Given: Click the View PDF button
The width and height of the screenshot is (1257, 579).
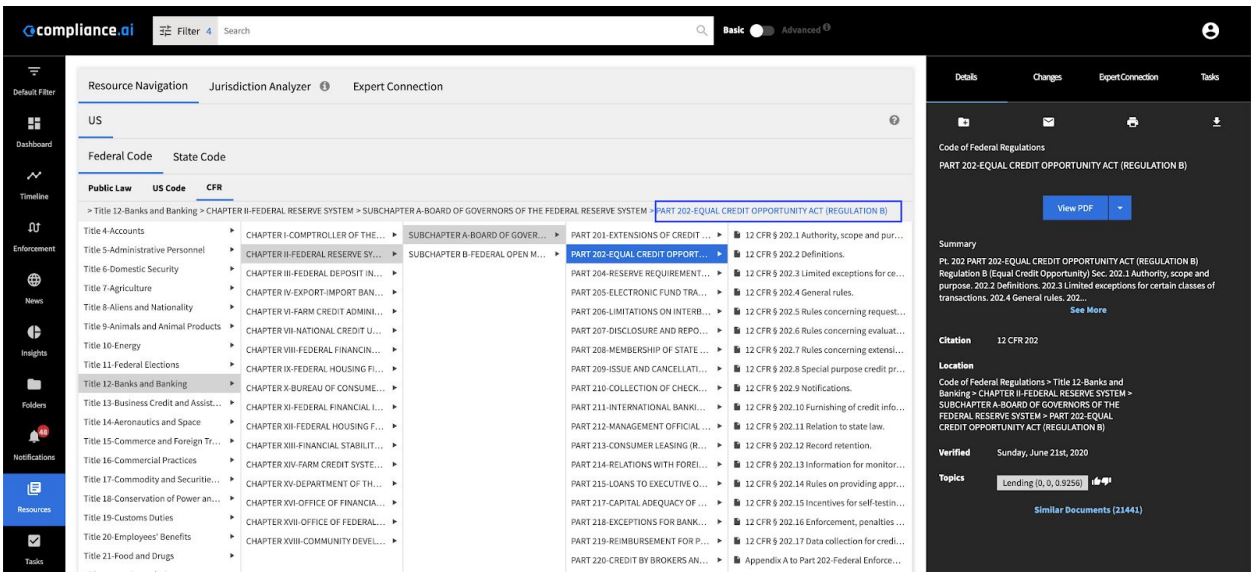Looking at the screenshot, I should (x=1076, y=208).
